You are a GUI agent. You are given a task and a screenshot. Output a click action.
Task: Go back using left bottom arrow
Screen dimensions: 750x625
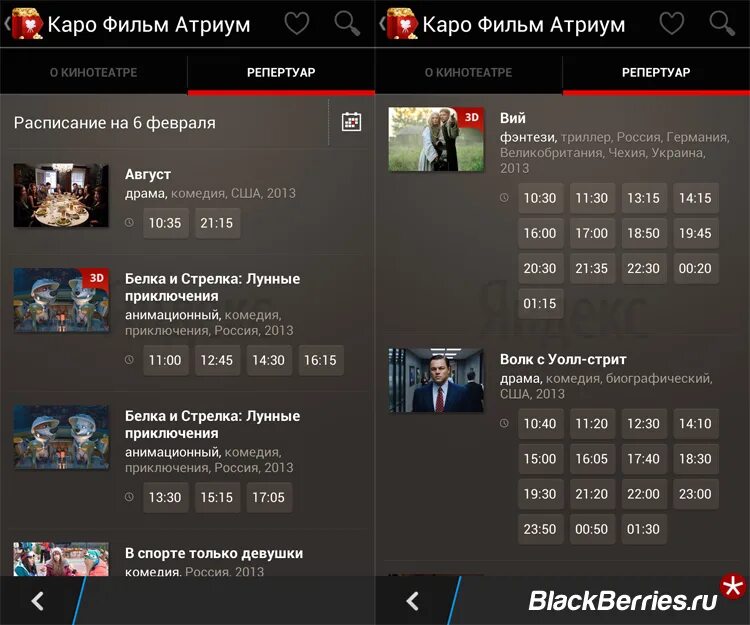pyautogui.click(x=37, y=601)
